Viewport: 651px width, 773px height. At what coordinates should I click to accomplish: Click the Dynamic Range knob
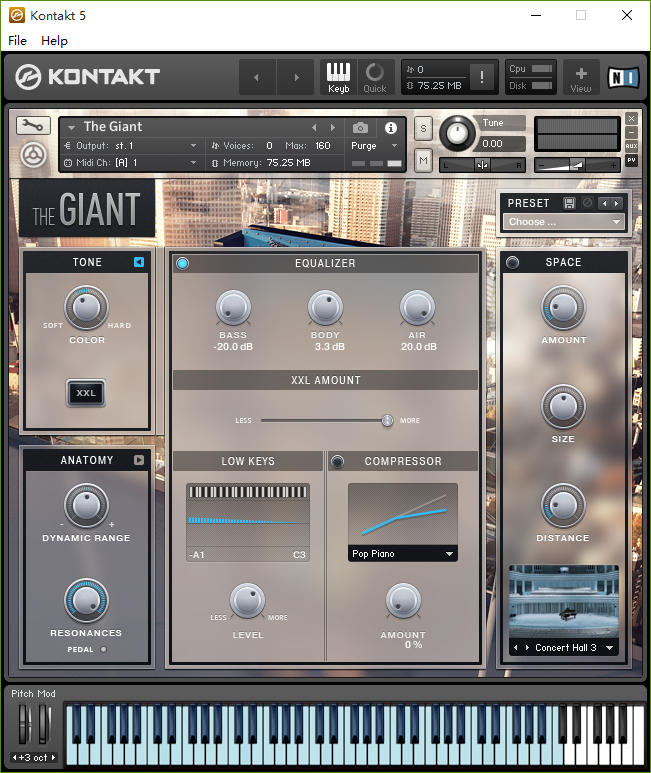pyautogui.click(x=87, y=505)
